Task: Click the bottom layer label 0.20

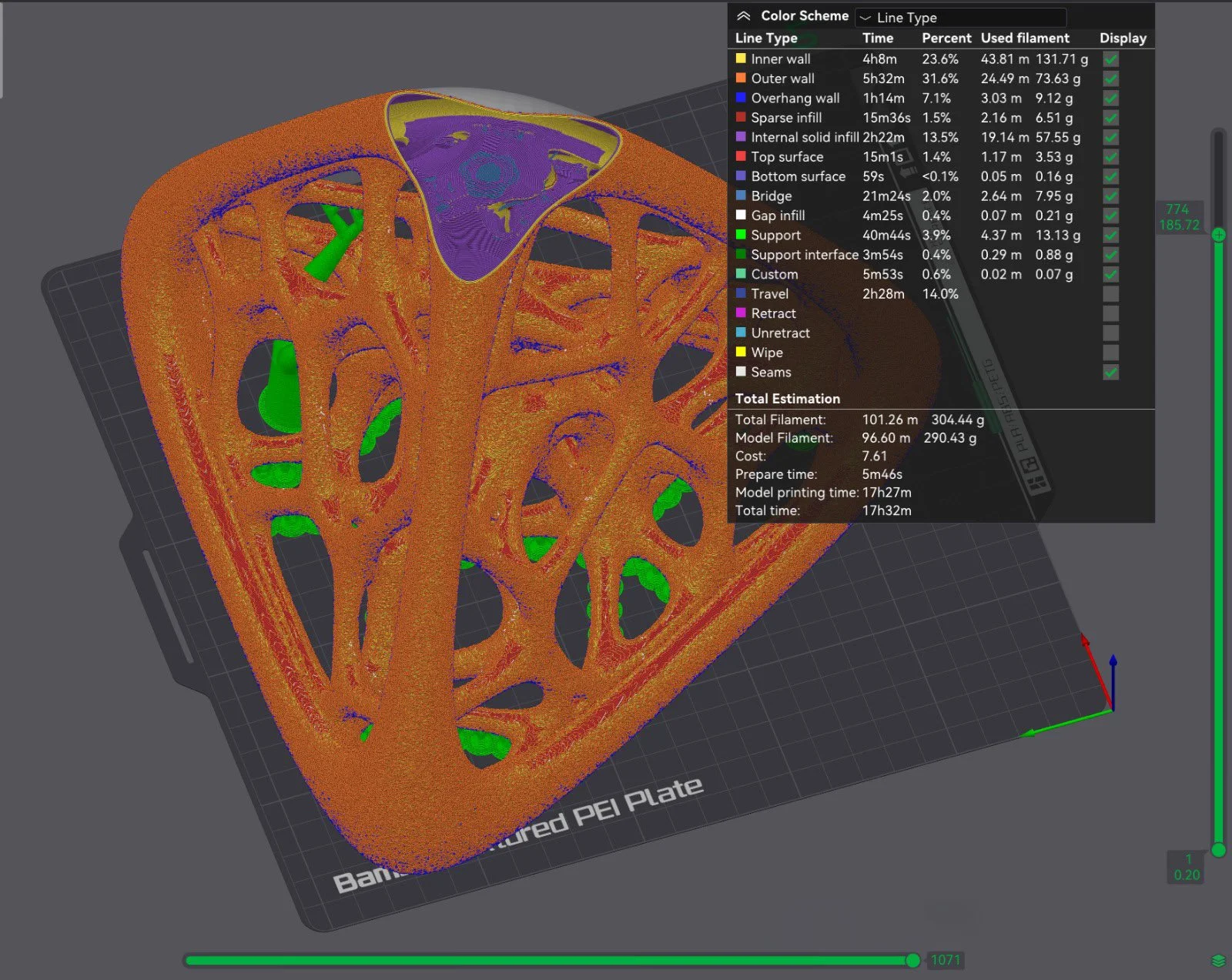Action: (x=1187, y=875)
